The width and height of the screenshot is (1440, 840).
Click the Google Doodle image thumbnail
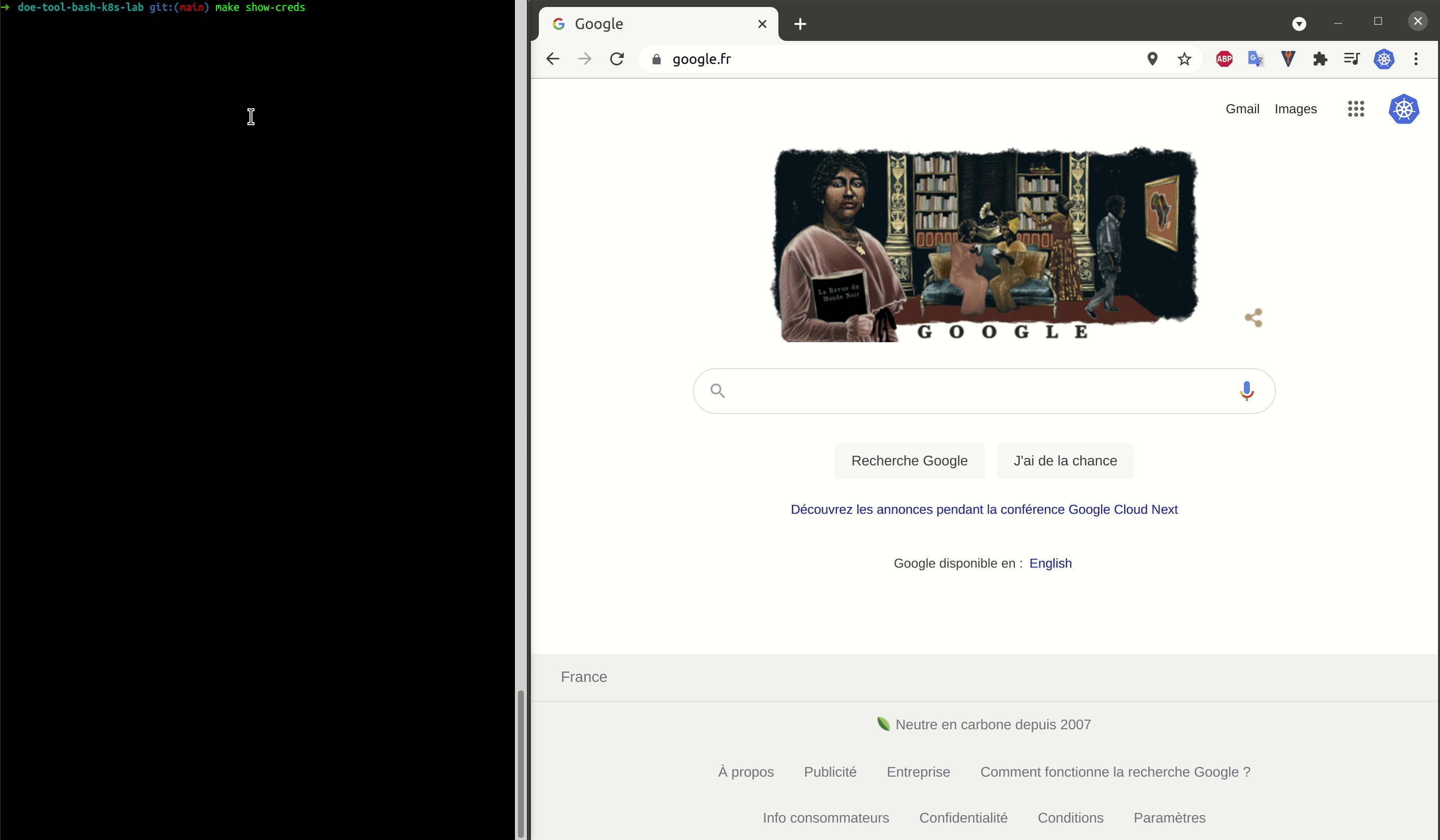coord(983,243)
